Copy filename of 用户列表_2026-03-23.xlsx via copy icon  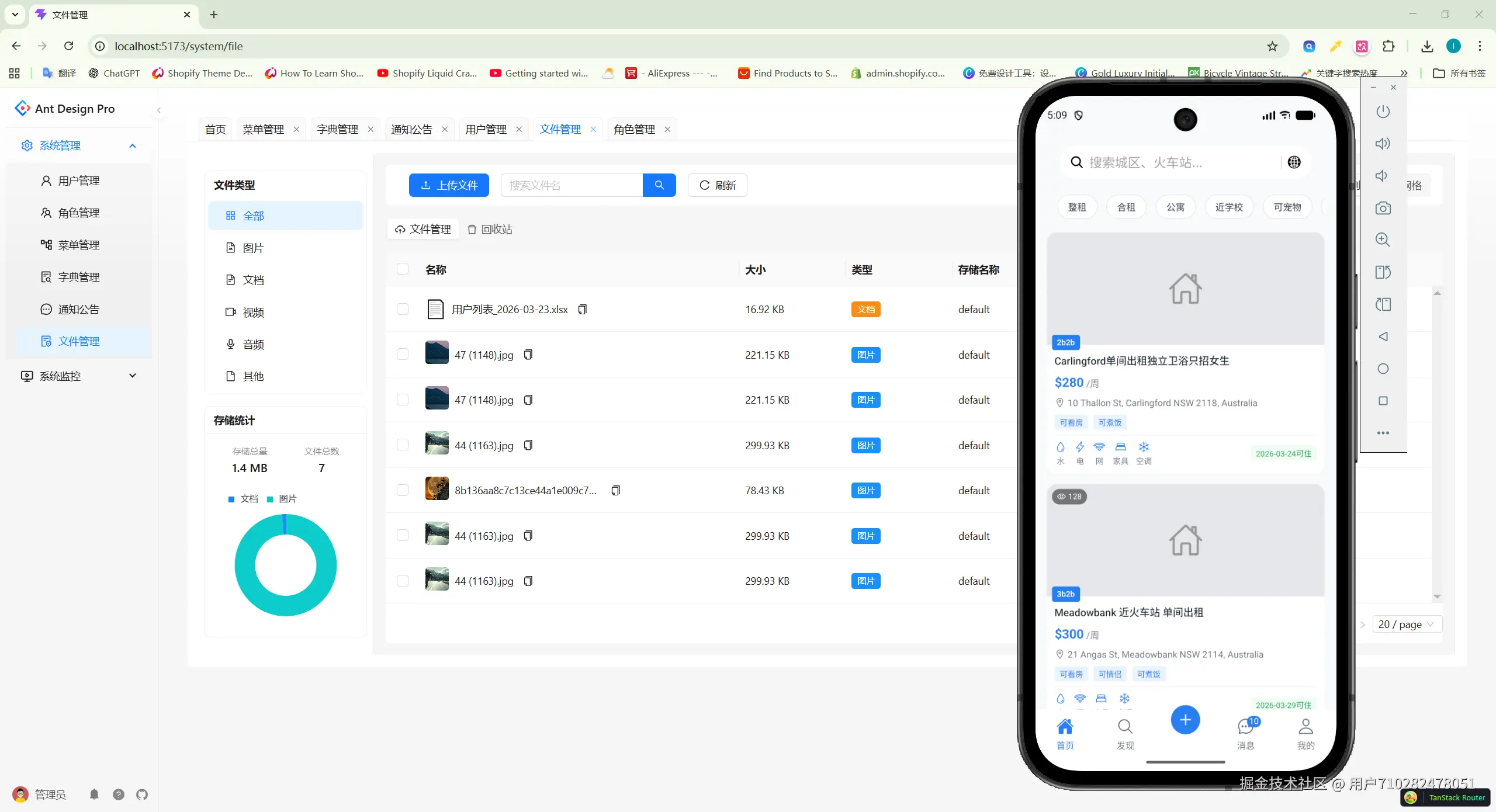click(582, 309)
